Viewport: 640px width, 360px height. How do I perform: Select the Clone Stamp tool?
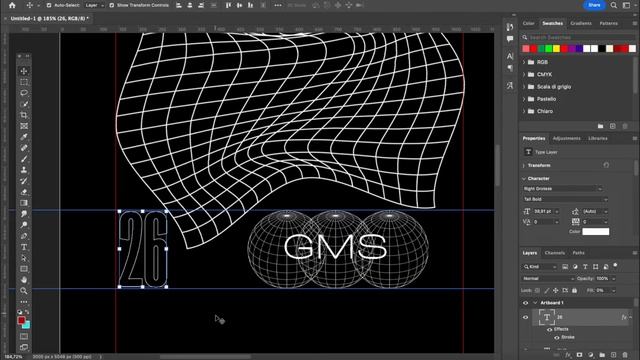[x=24, y=170]
